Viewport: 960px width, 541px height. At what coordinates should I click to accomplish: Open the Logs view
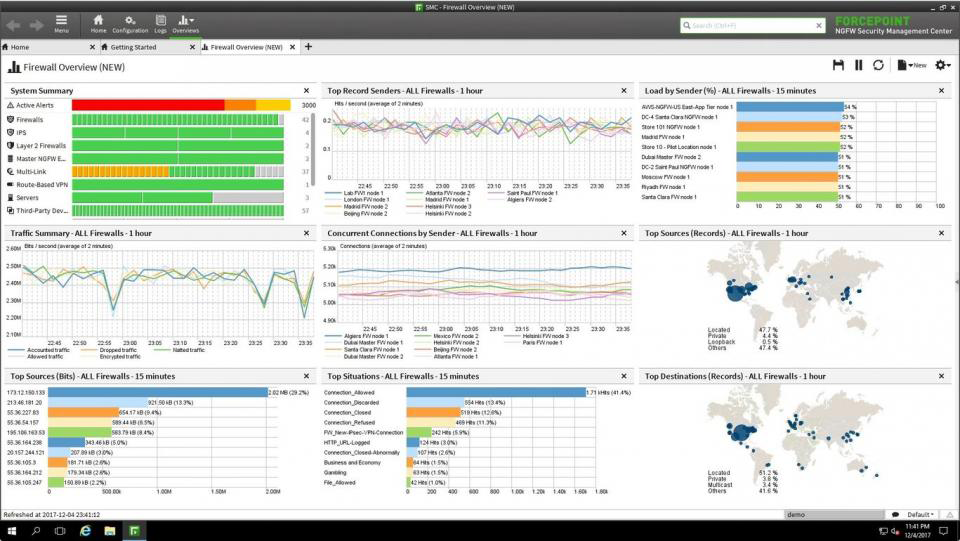[x=161, y=23]
